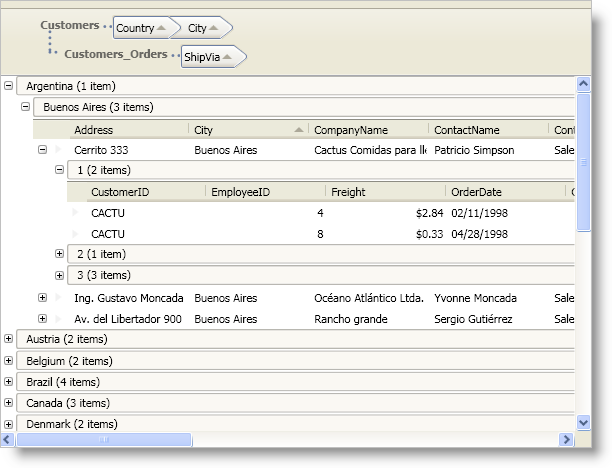Expand the Ing. Gustavo Moncada row

42,298
